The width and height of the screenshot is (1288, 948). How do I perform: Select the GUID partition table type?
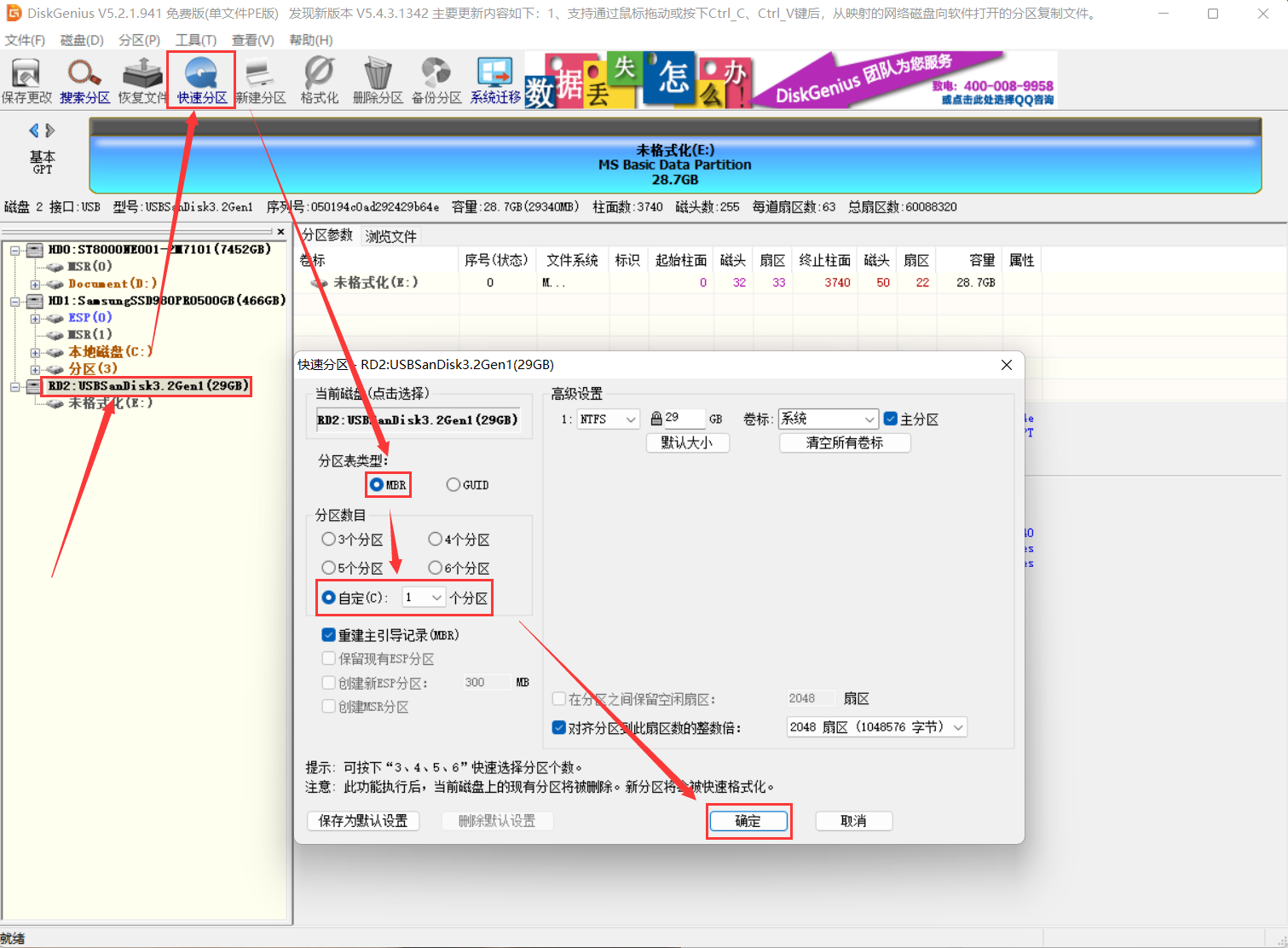pos(453,484)
